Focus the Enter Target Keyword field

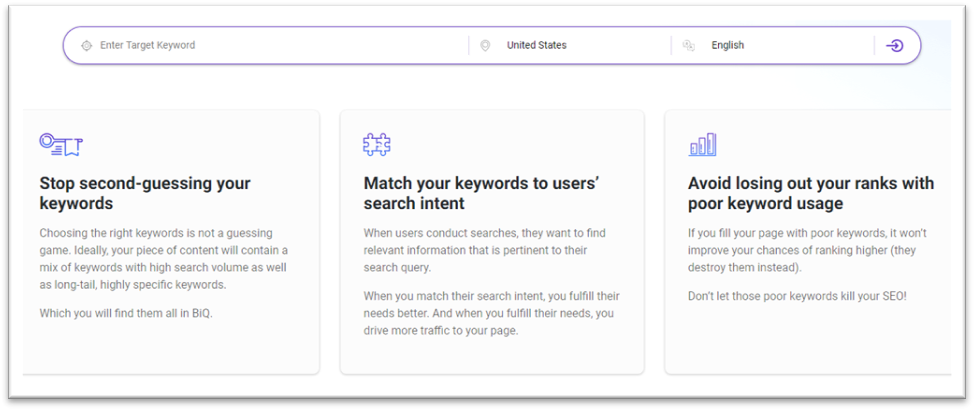pos(274,45)
